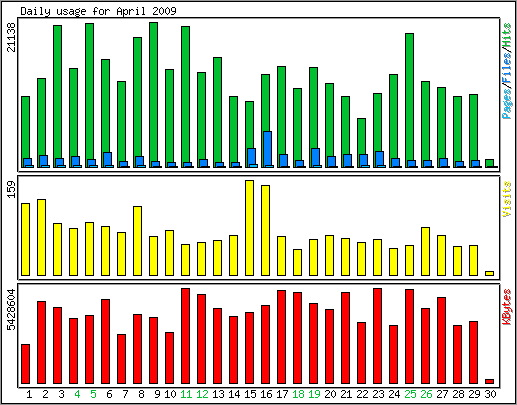Viewport: 517px width, 405px height.
Task: Click day label 21 on the x-axis
Action: point(346,394)
